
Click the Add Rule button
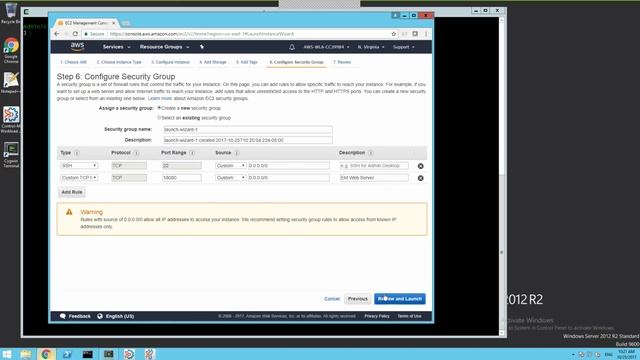point(72,192)
